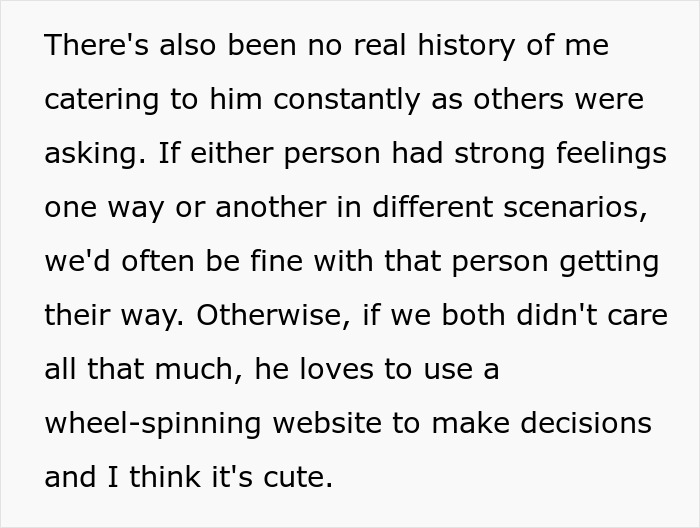The image size is (700, 528).
Task: Click the phrase 'their way.'
Action: [x=113, y=316]
